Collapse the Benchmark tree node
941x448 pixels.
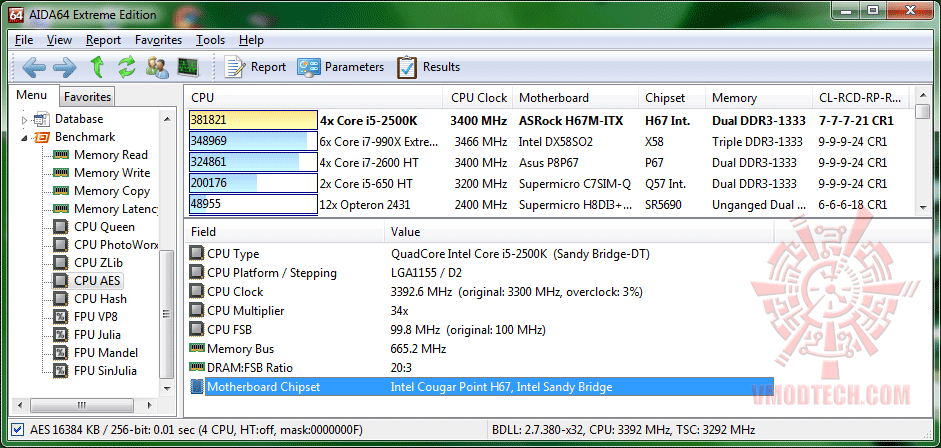pyautogui.click(x=25, y=137)
